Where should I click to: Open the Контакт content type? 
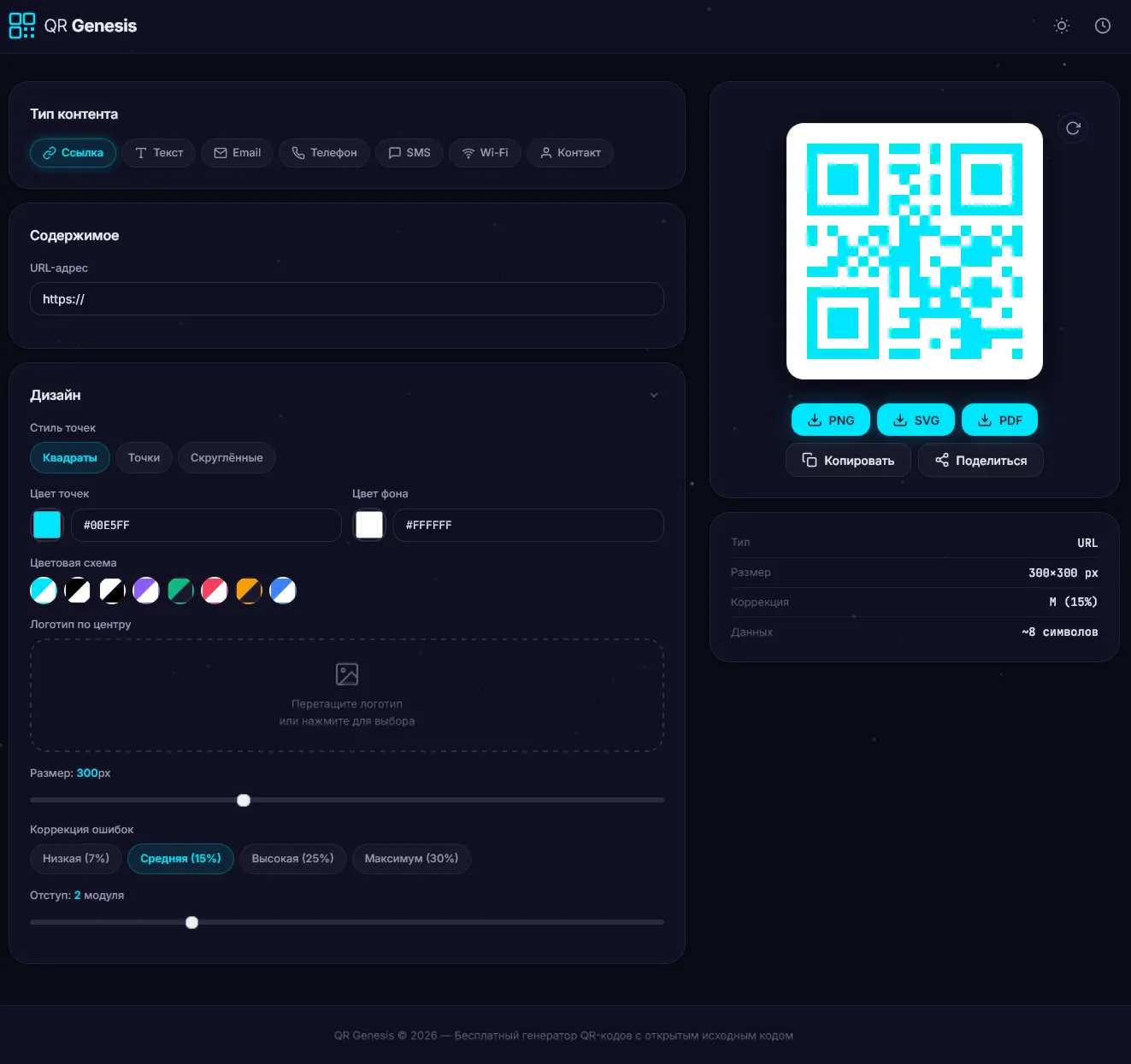pos(570,153)
